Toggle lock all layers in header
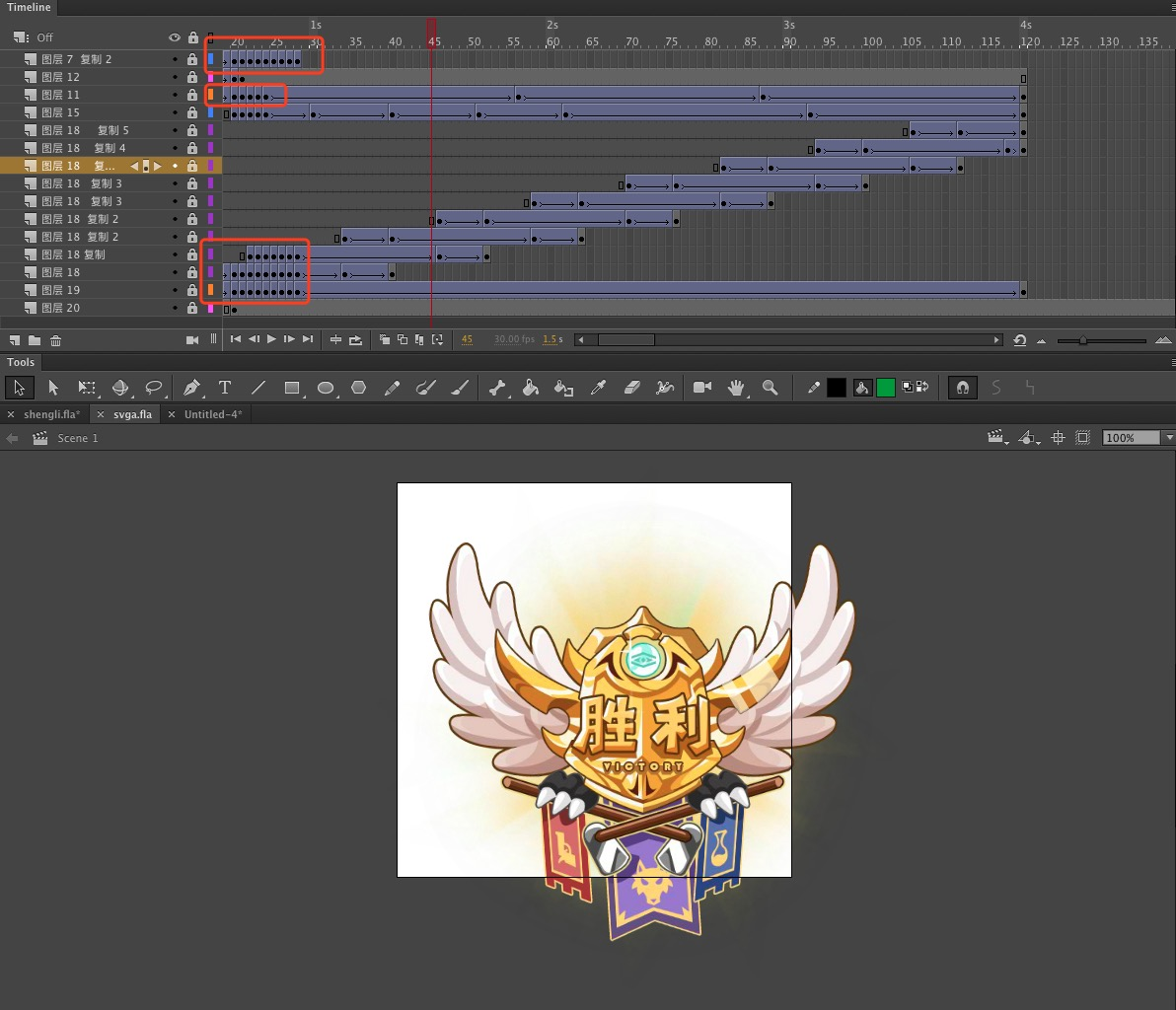Screen dimensions: 1176x1010 (192, 37)
